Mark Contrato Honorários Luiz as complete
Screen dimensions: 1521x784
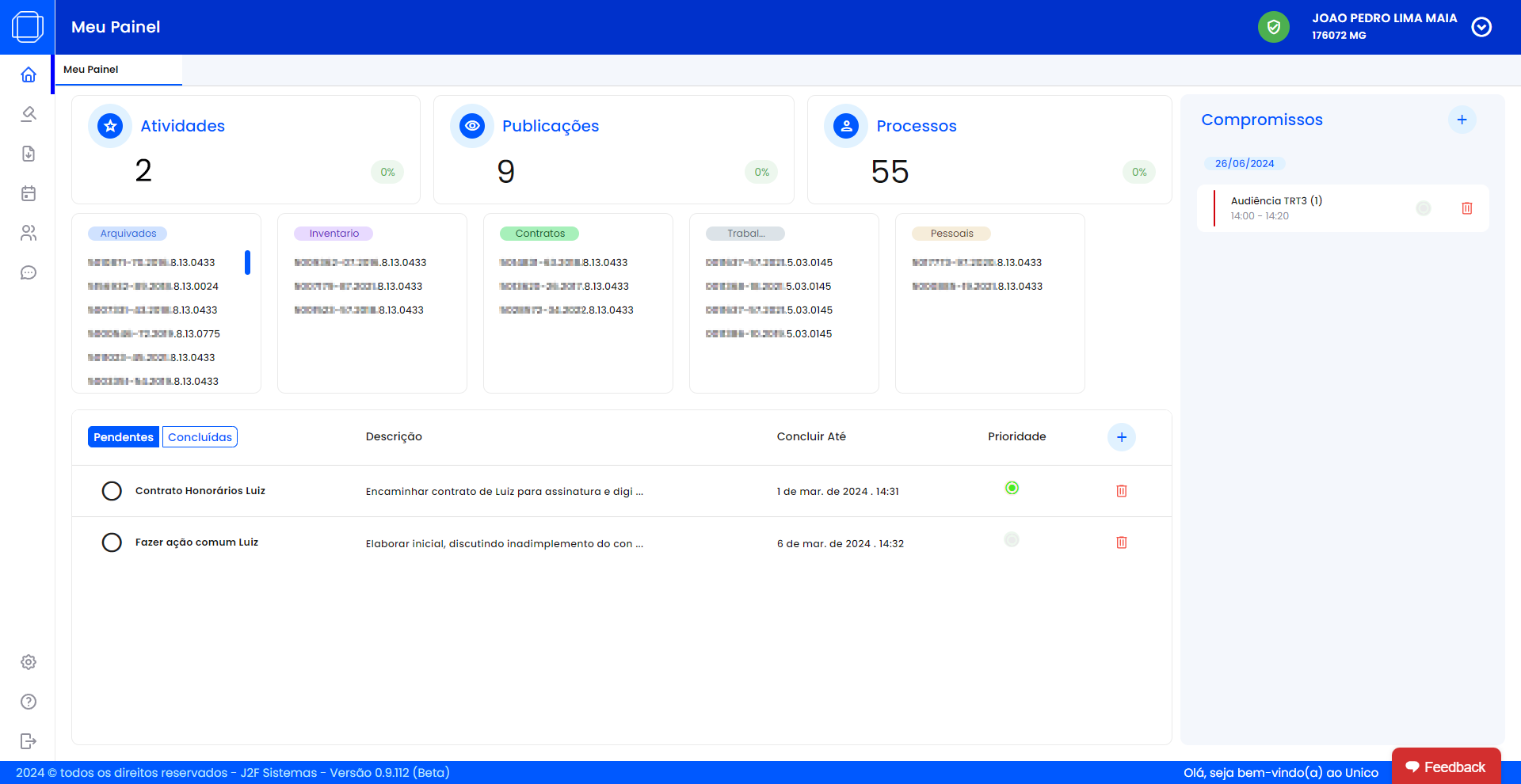pos(112,491)
